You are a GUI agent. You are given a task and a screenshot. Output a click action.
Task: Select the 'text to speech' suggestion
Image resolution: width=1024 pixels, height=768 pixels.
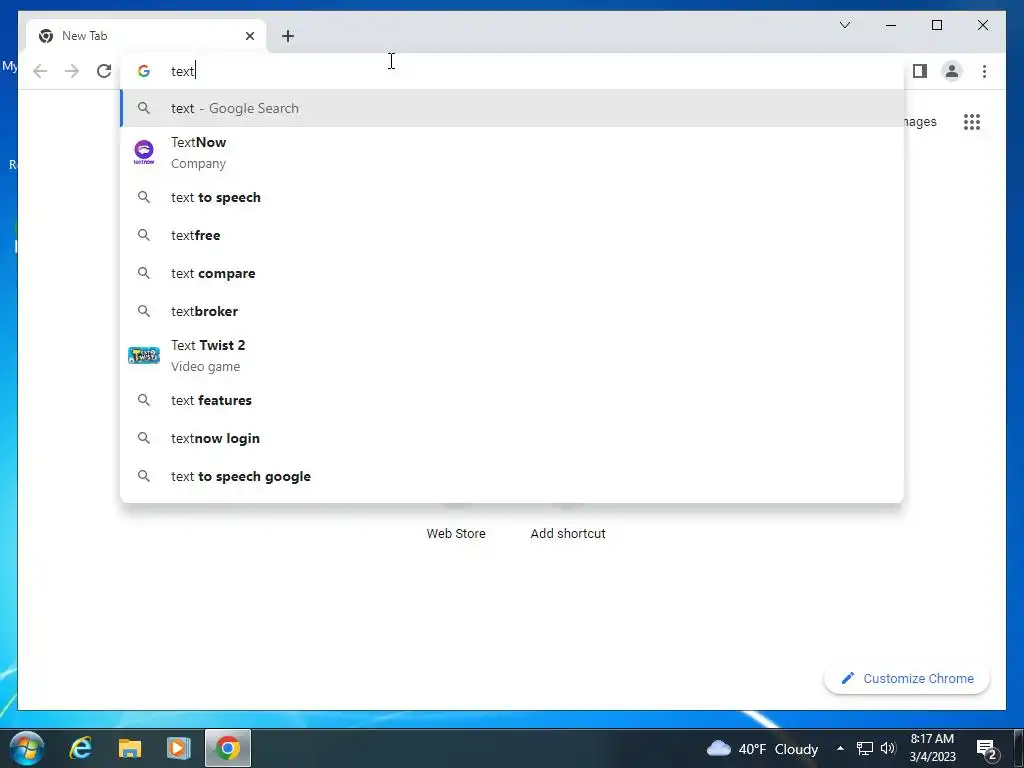click(513, 197)
